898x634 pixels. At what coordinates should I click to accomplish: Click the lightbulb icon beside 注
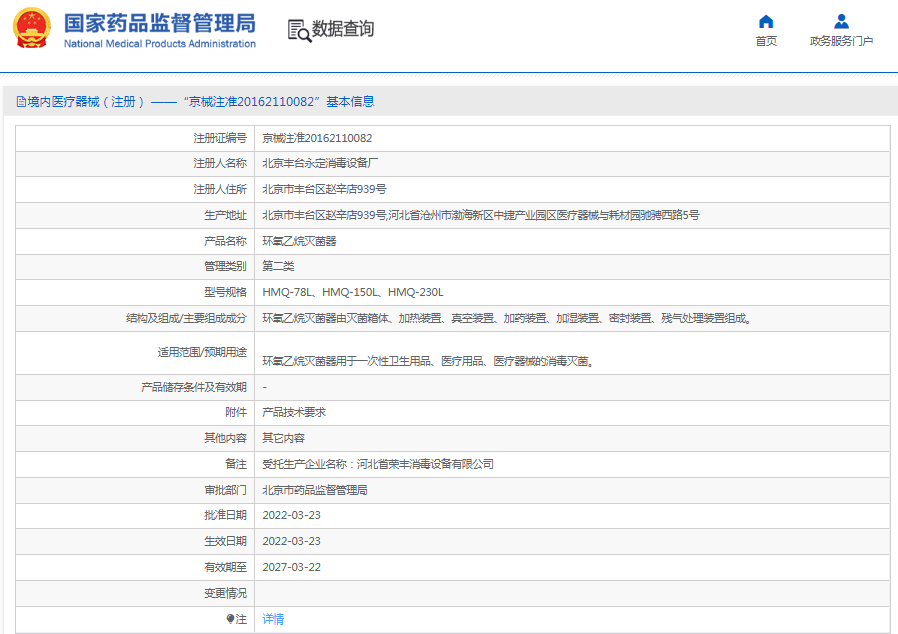[230, 619]
